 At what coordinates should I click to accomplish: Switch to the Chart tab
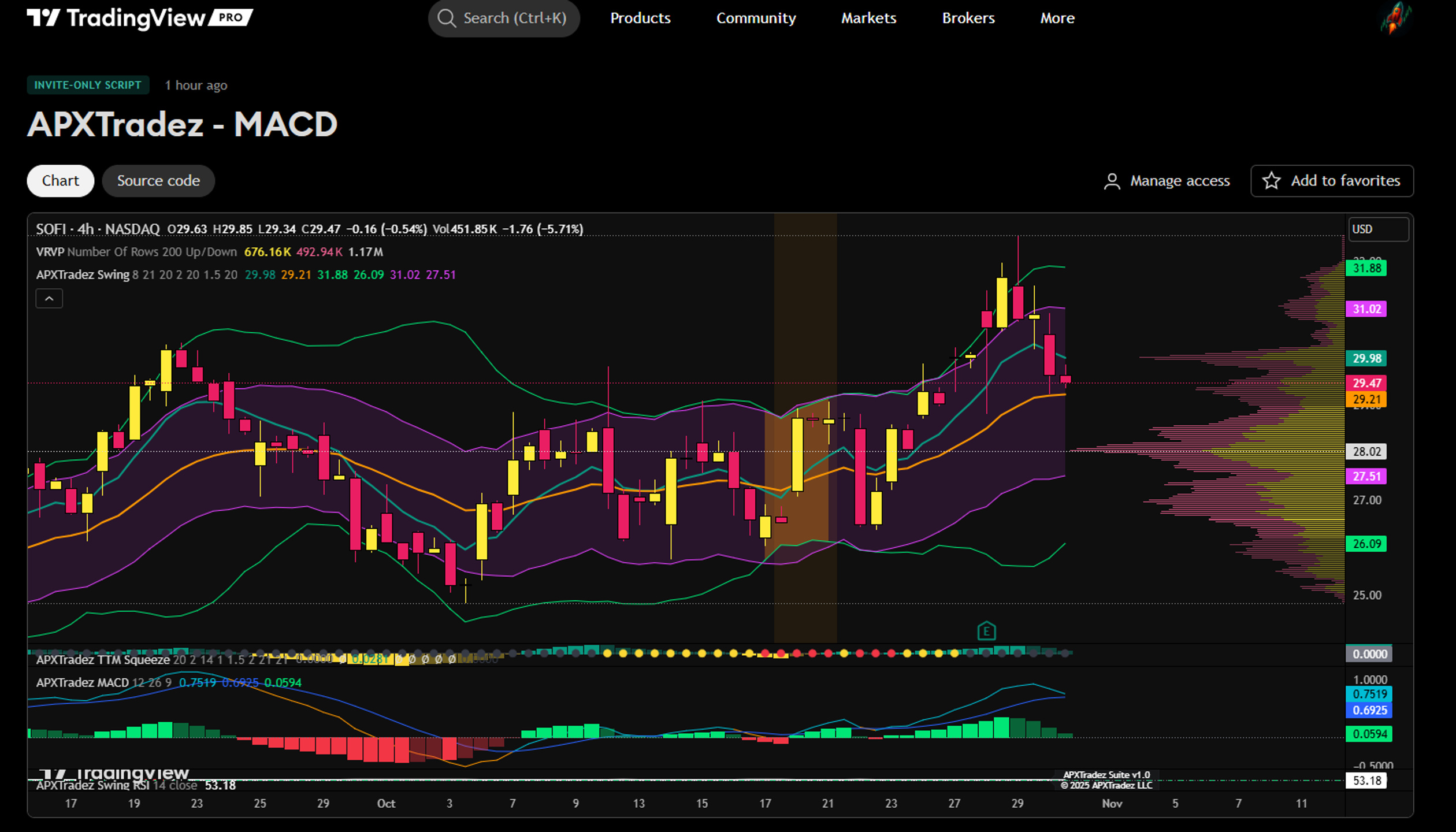61,181
